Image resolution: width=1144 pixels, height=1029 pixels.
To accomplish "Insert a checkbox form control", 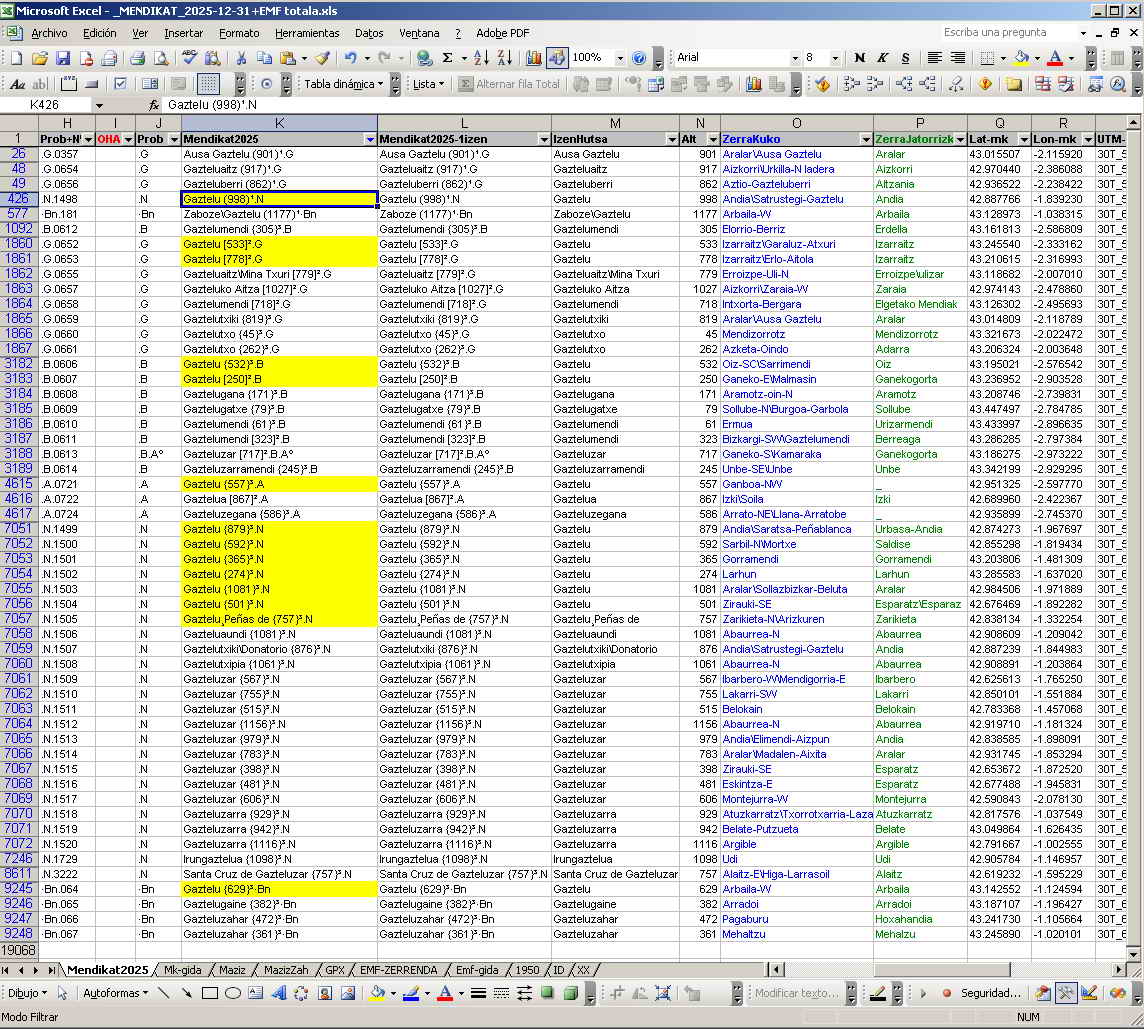I will [120, 84].
